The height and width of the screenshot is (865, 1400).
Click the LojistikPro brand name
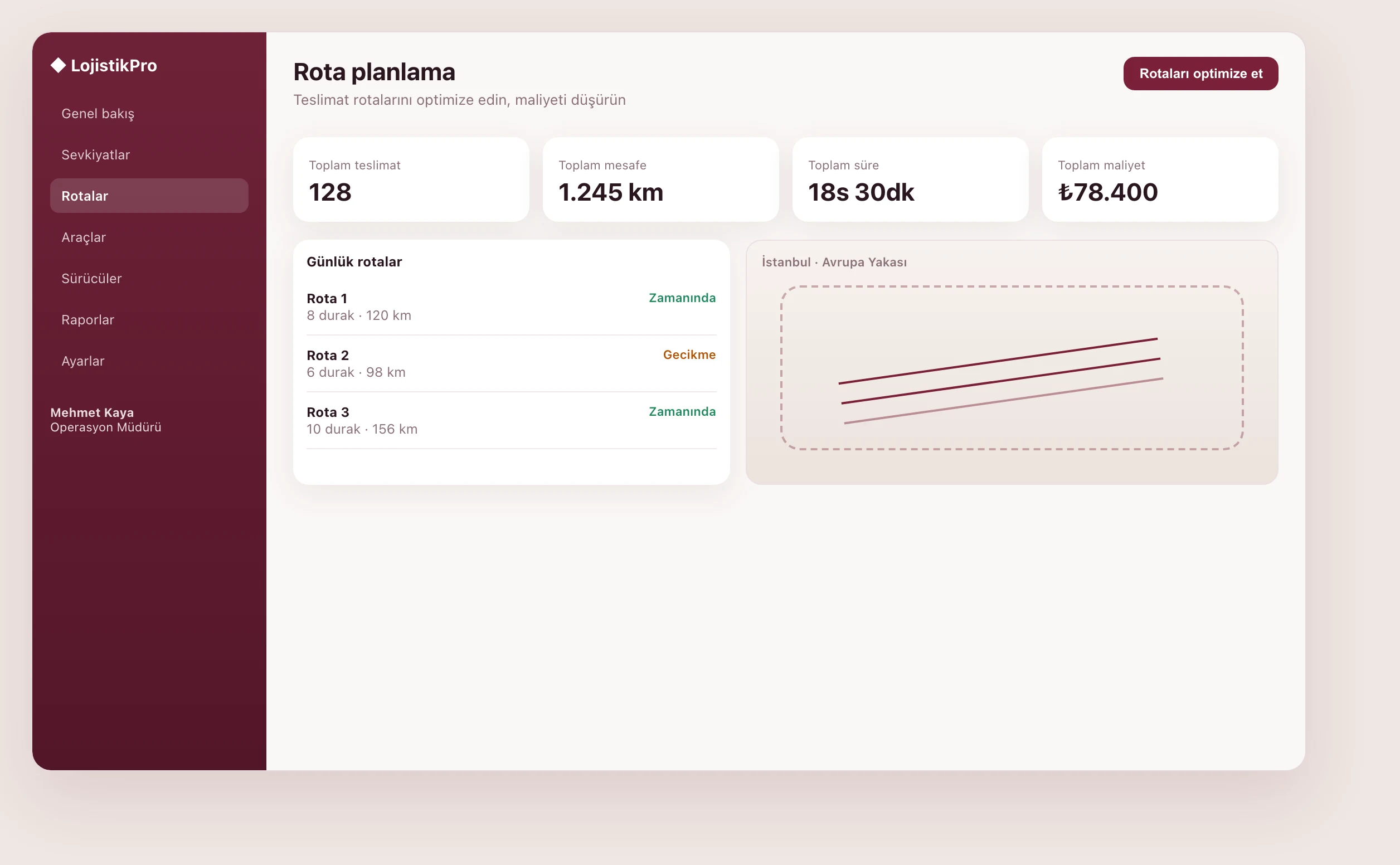[114, 65]
